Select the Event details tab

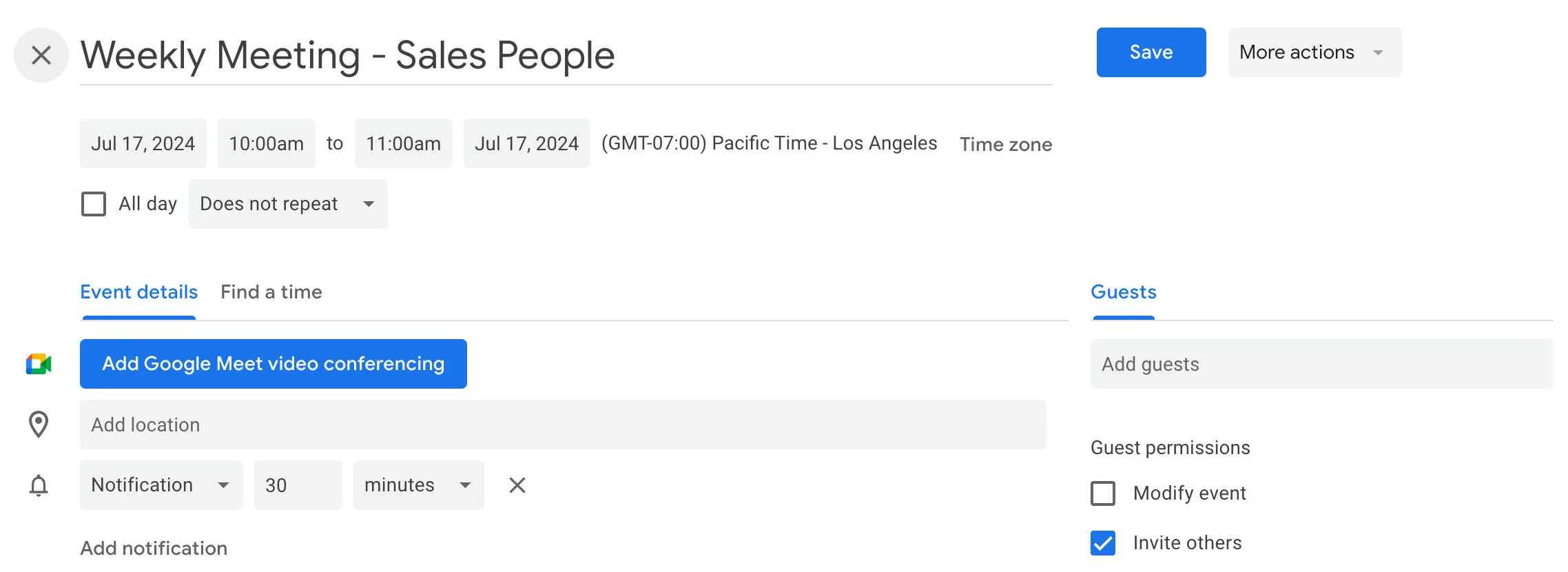pos(138,292)
